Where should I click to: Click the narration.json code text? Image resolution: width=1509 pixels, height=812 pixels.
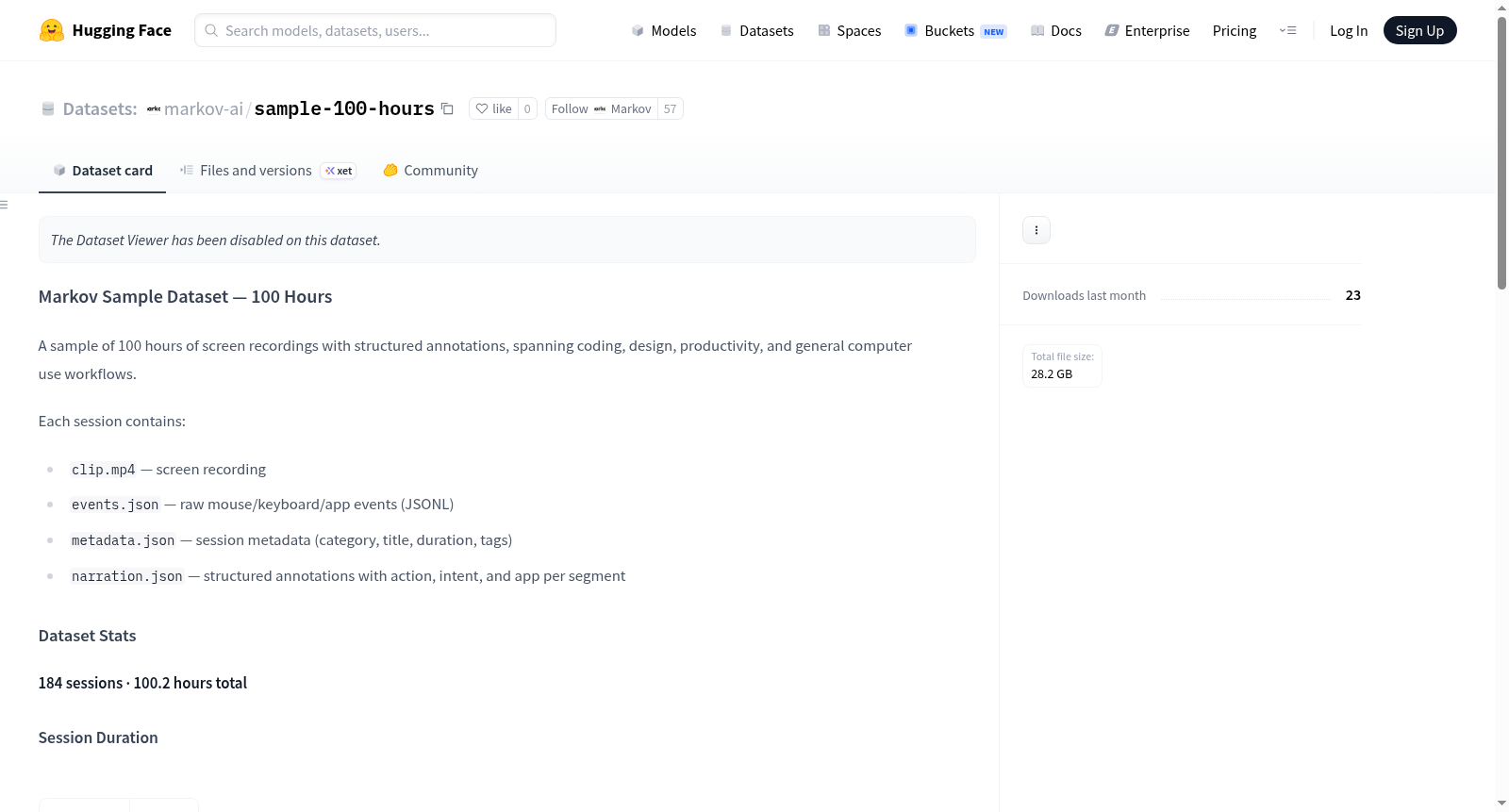pyautogui.click(x=127, y=576)
